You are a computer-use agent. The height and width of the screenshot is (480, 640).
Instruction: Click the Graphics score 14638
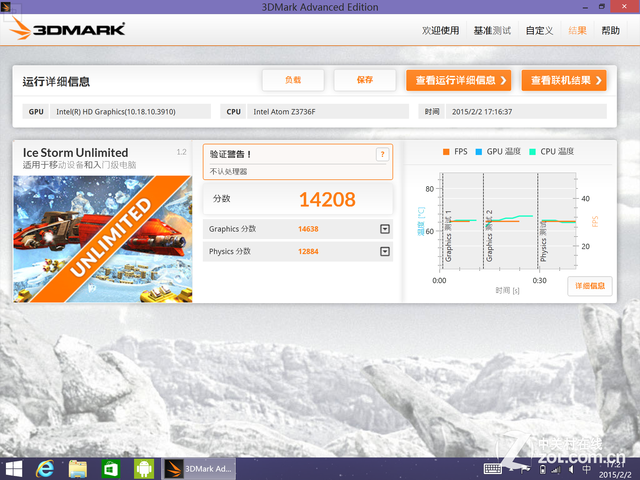(x=308, y=229)
